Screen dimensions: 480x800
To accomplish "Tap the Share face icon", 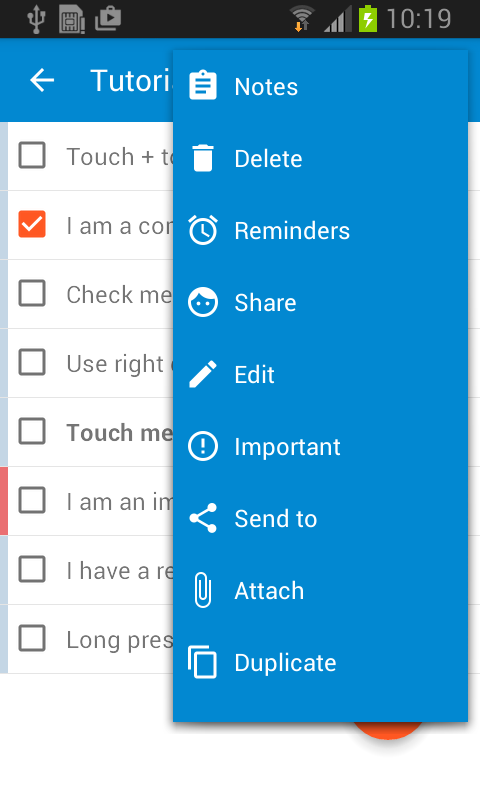I will tap(203, 302).
